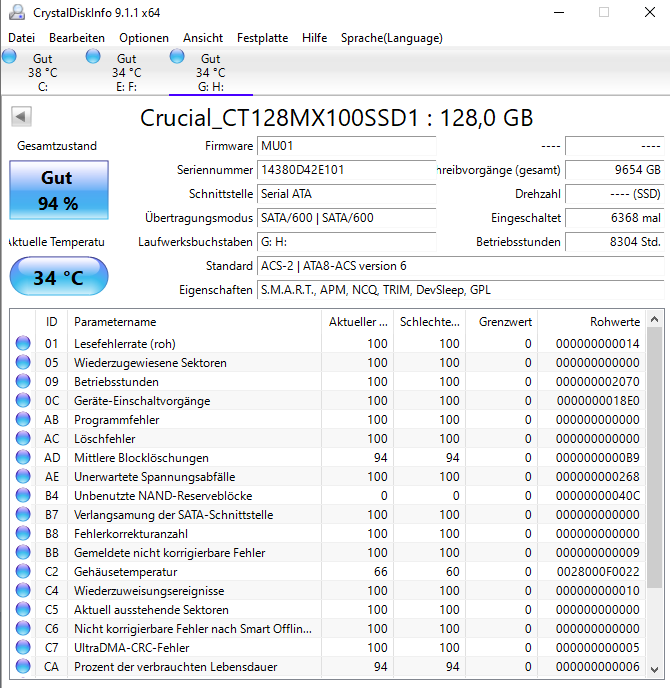Click the Parametername column header
Viewport: 670px width, 688px height.
[x=194, y=322]
